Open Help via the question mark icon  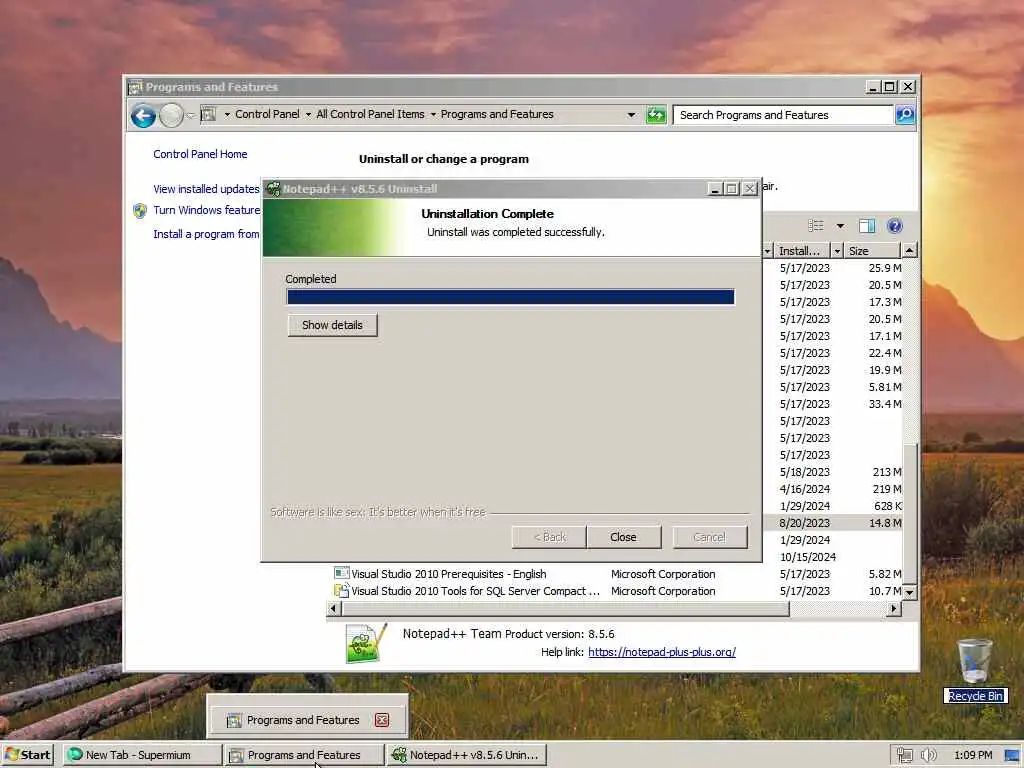[895, 226]
